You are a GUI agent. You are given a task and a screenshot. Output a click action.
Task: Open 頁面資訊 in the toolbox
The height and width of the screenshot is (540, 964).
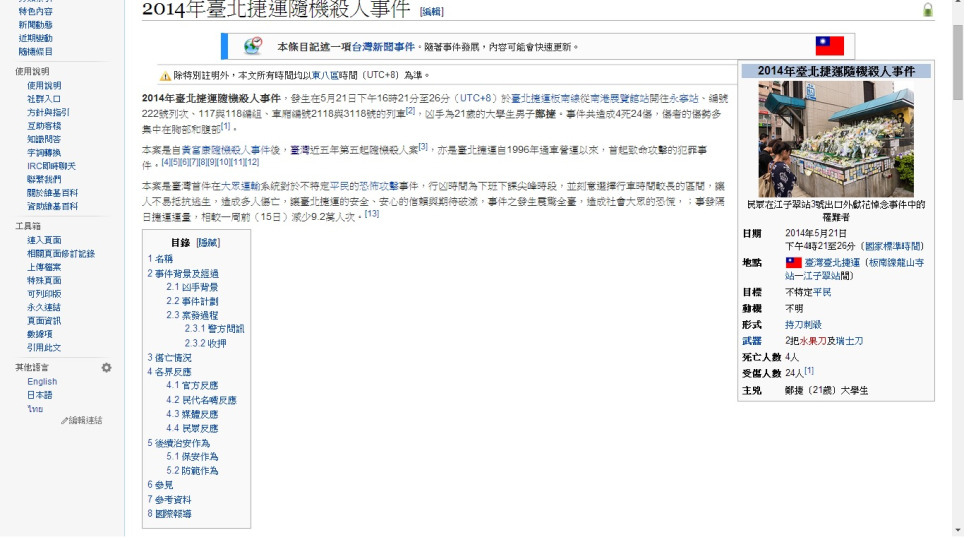(x=44, y=321)
